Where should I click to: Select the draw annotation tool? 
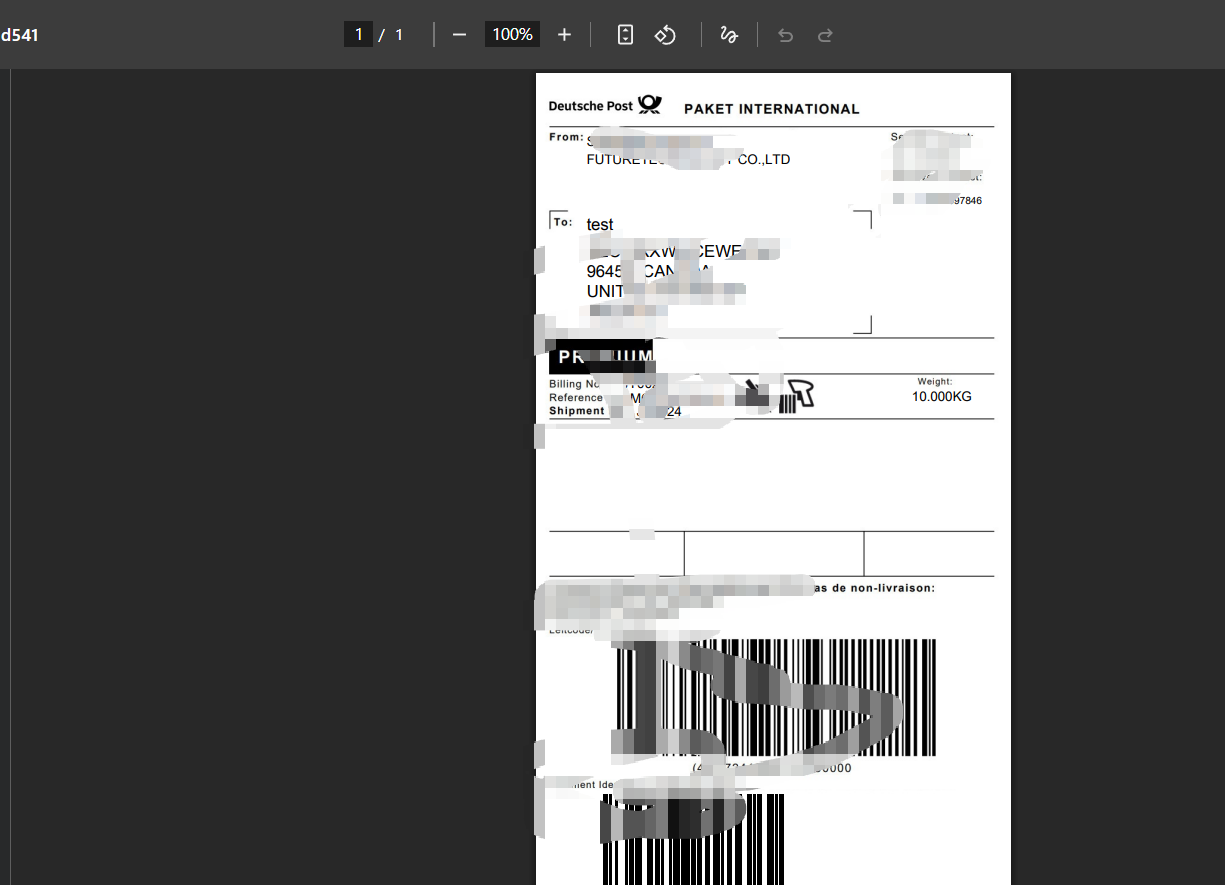coord(729,35)
